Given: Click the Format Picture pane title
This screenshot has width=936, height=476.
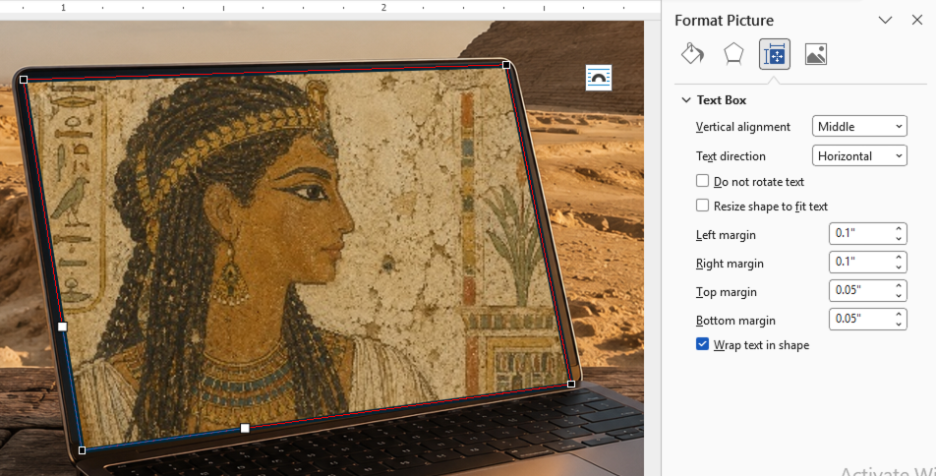Looking at the screenshot, I should pyautogui.click(x=724, y=20).
